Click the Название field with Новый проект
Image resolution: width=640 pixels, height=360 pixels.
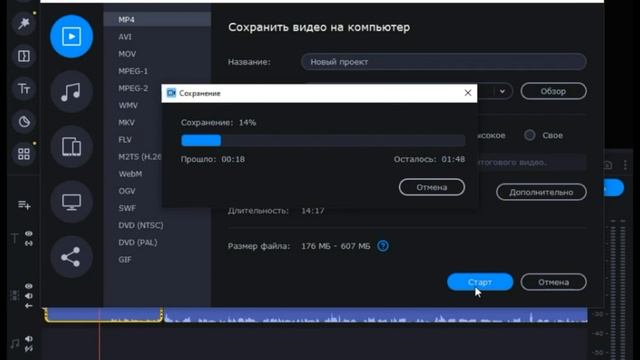(x=444, y=62)
